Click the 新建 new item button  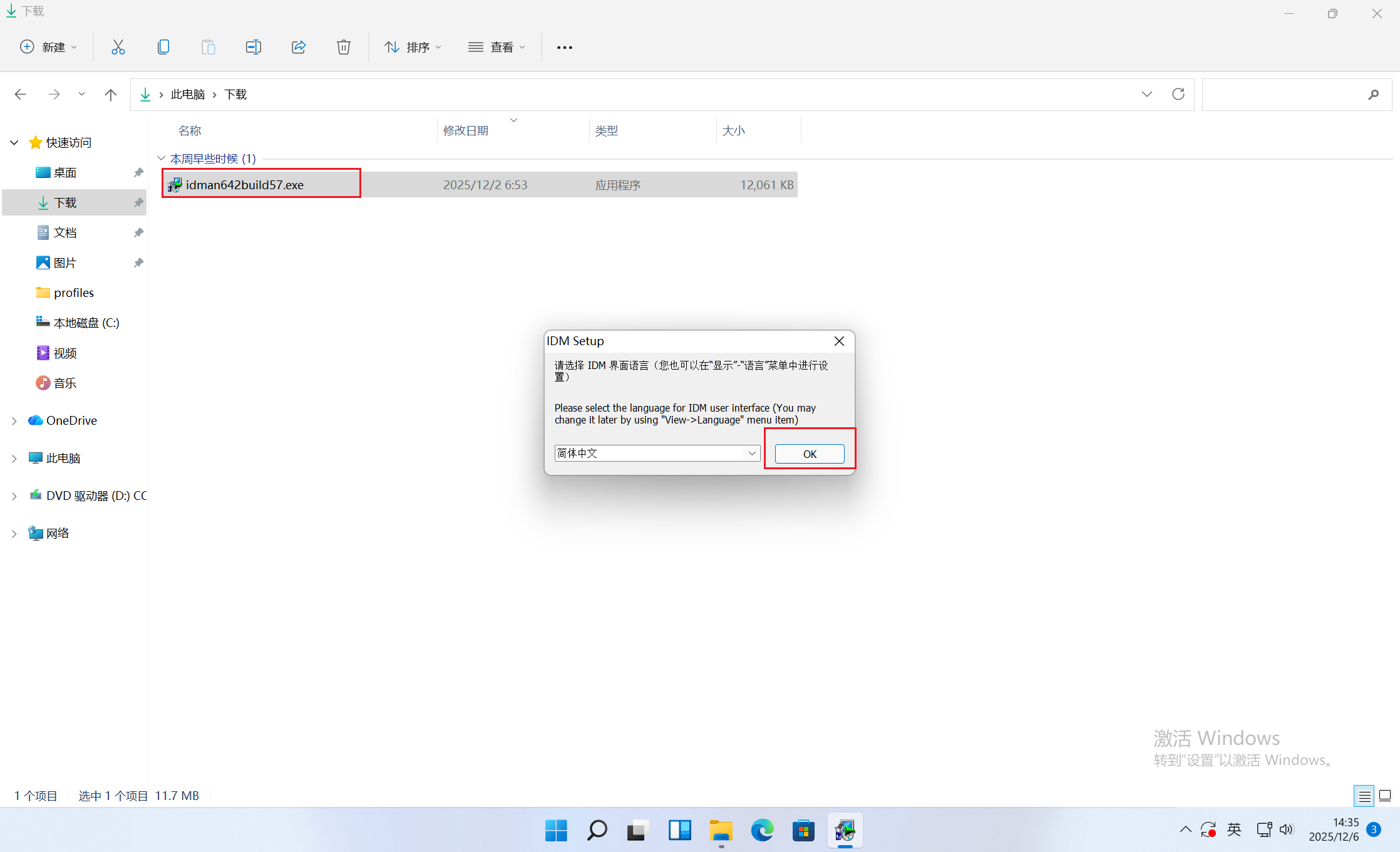pos(49,47)
